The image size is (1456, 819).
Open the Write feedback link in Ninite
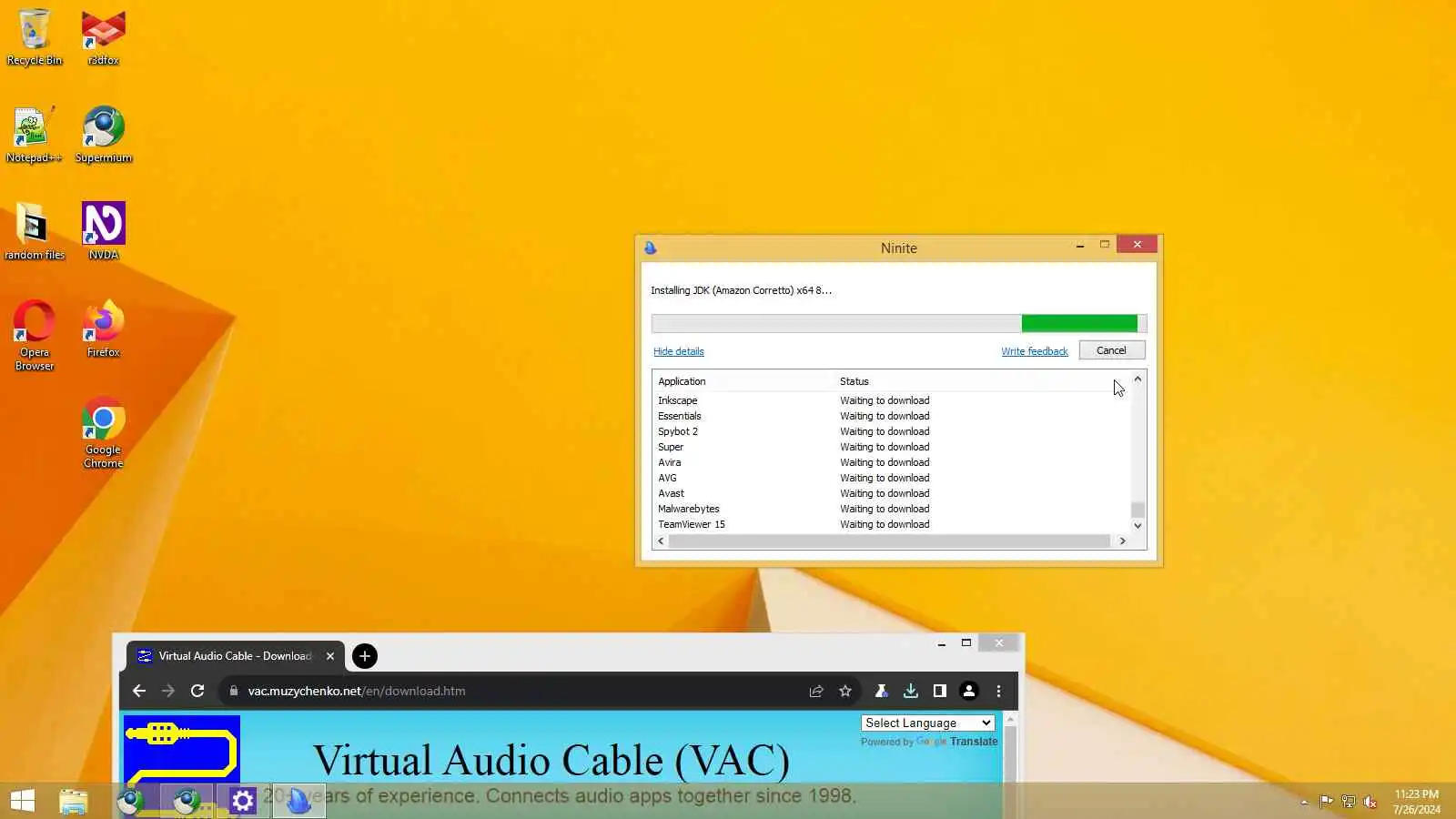point(1035,351)
